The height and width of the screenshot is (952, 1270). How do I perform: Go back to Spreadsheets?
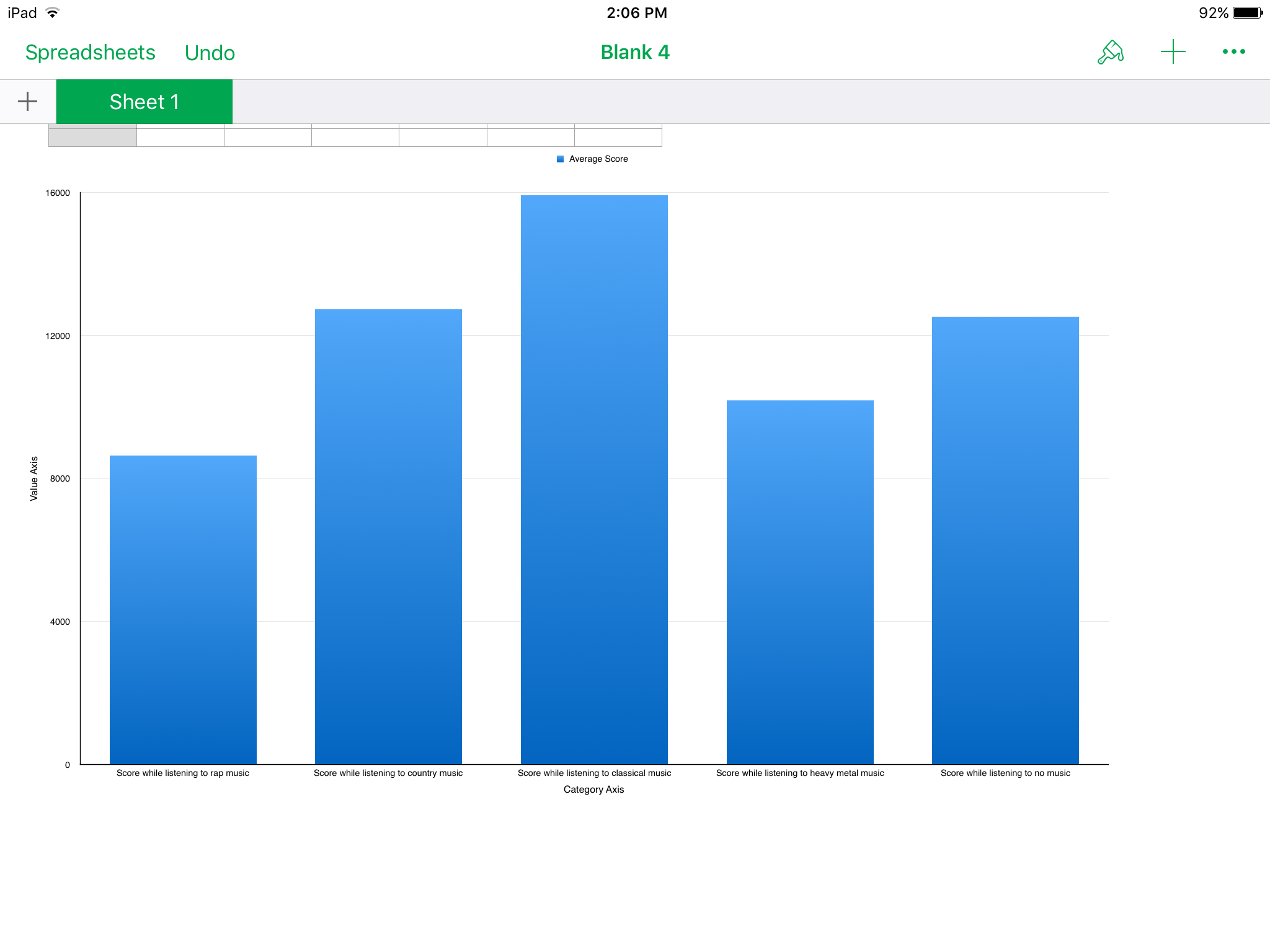point(90,53)
